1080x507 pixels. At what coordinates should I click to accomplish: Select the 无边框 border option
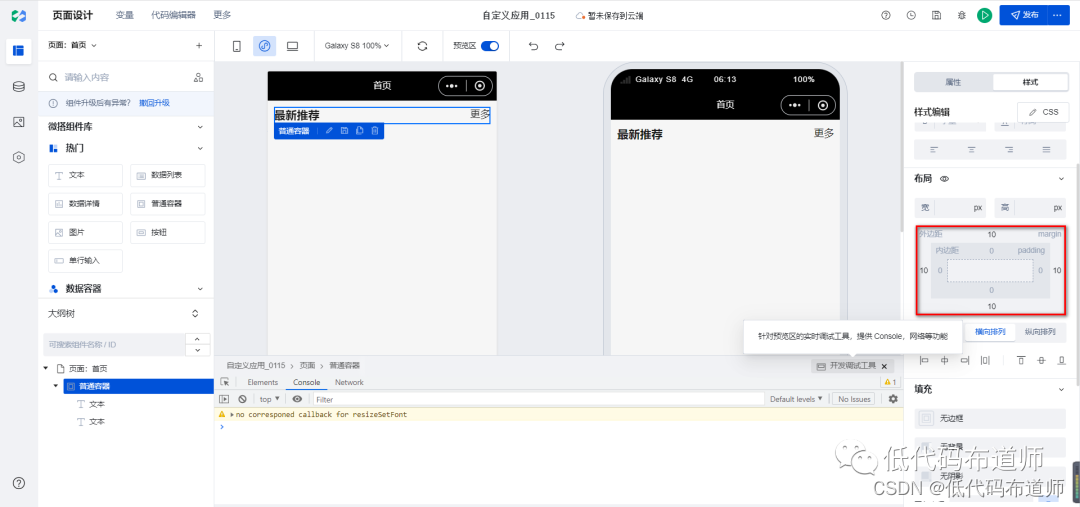[990, 418]
